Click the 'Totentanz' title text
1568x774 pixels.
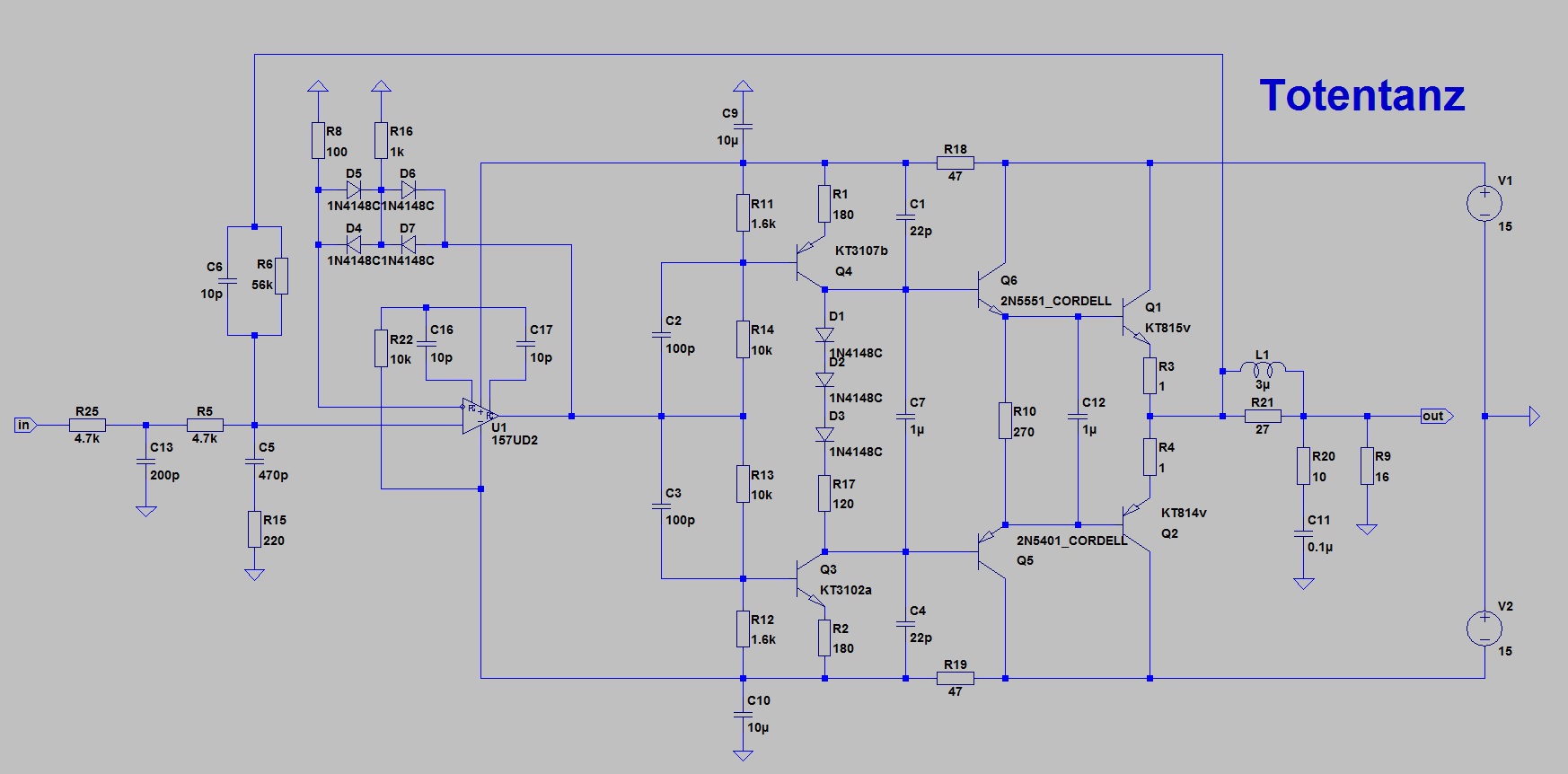pos(1361,95)
